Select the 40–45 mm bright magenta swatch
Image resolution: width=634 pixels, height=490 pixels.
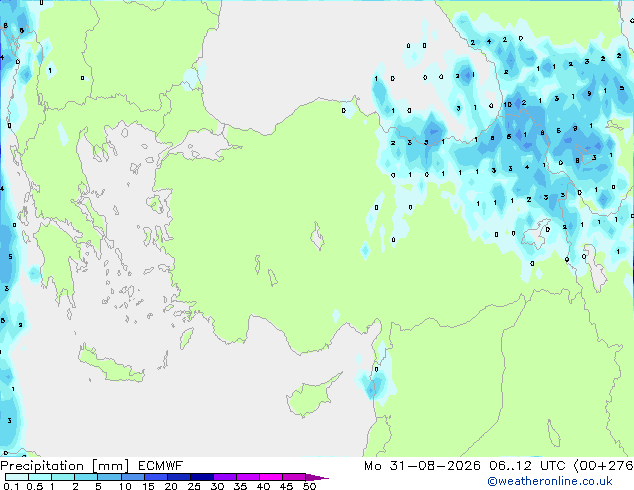271,477
